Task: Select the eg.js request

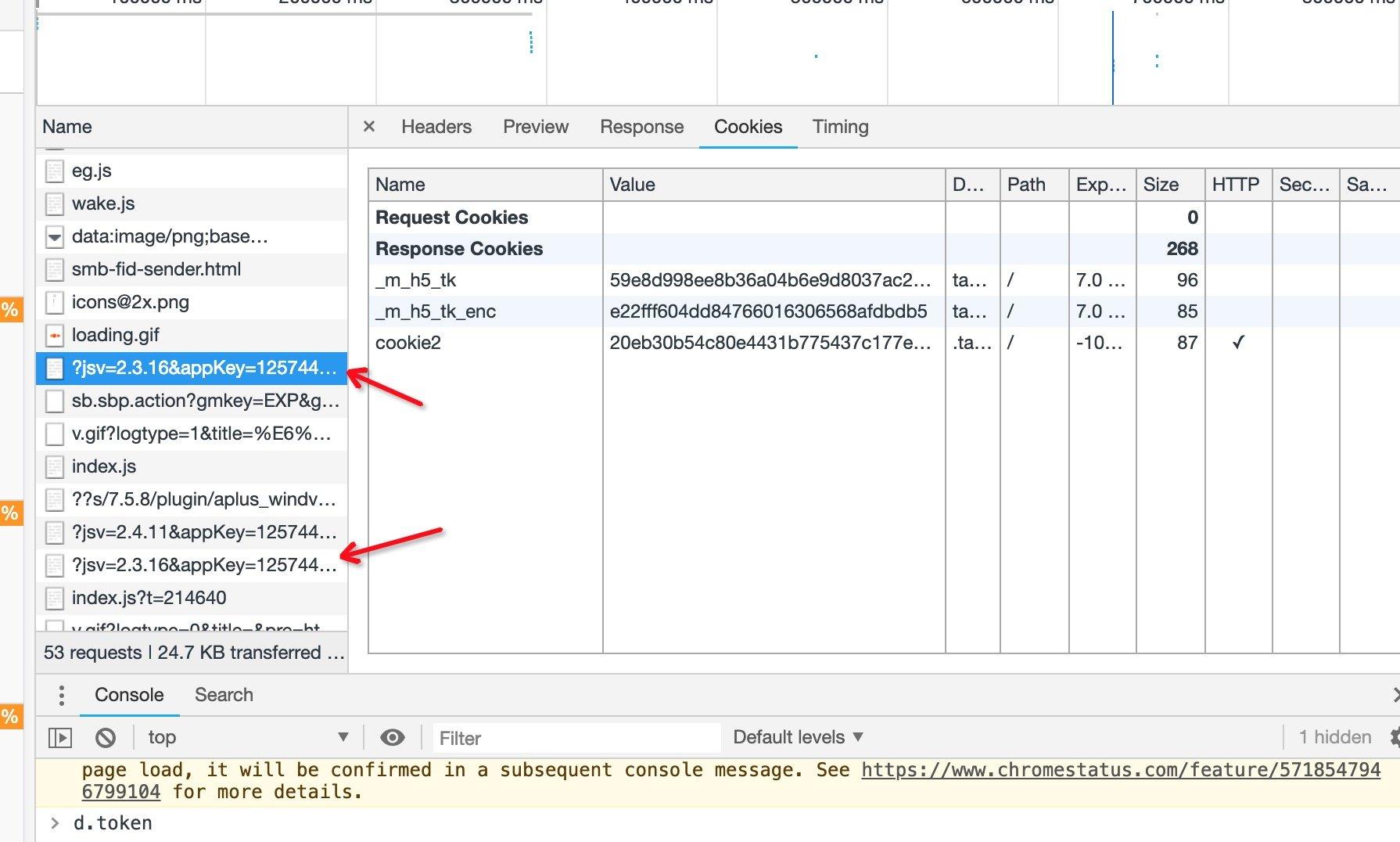Action: [192, 171]
